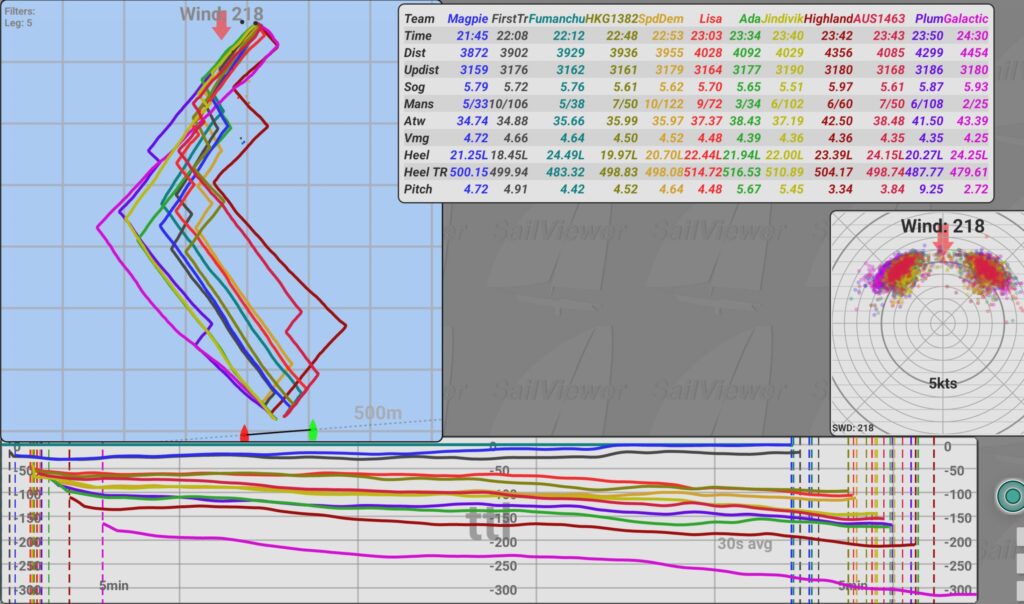Click the Vmg row label
The width and height of the screenshot is (1024, 604).
(x=417, y=138)
